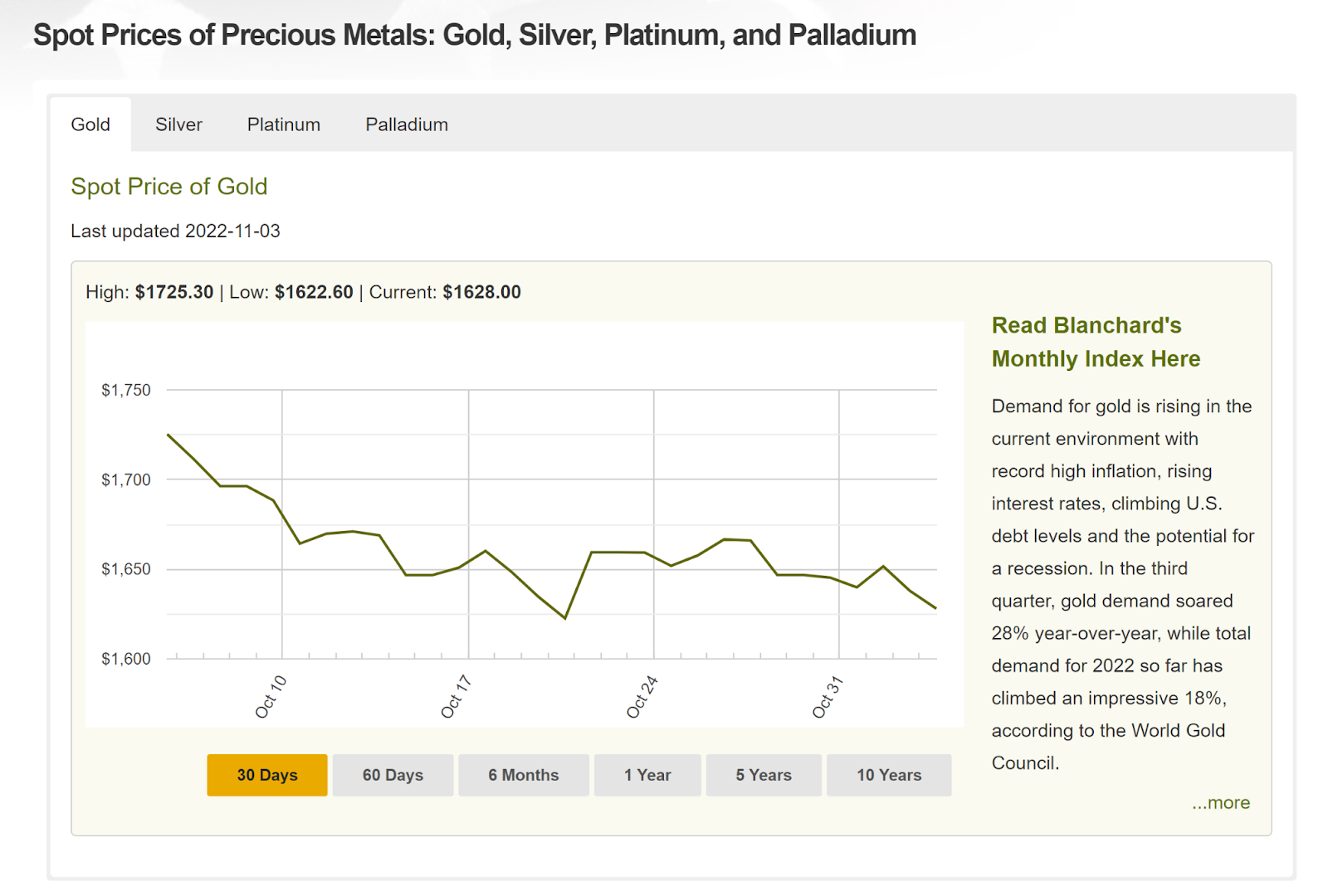The image size is (1328, 896).
Task: Click the Spot Price of Gold heading
Action: (169, 187)
